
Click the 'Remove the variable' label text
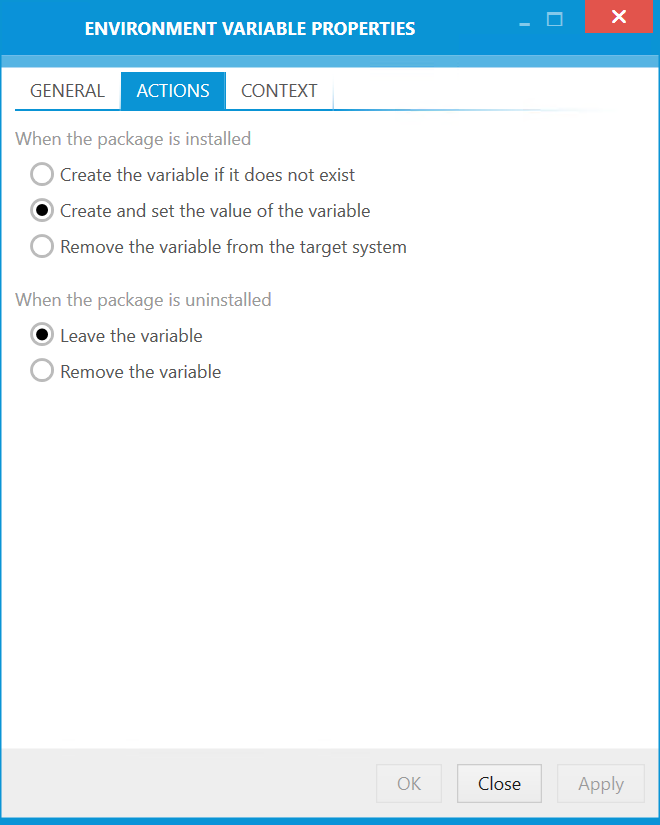pyautogui.click(x=141, y=372)
